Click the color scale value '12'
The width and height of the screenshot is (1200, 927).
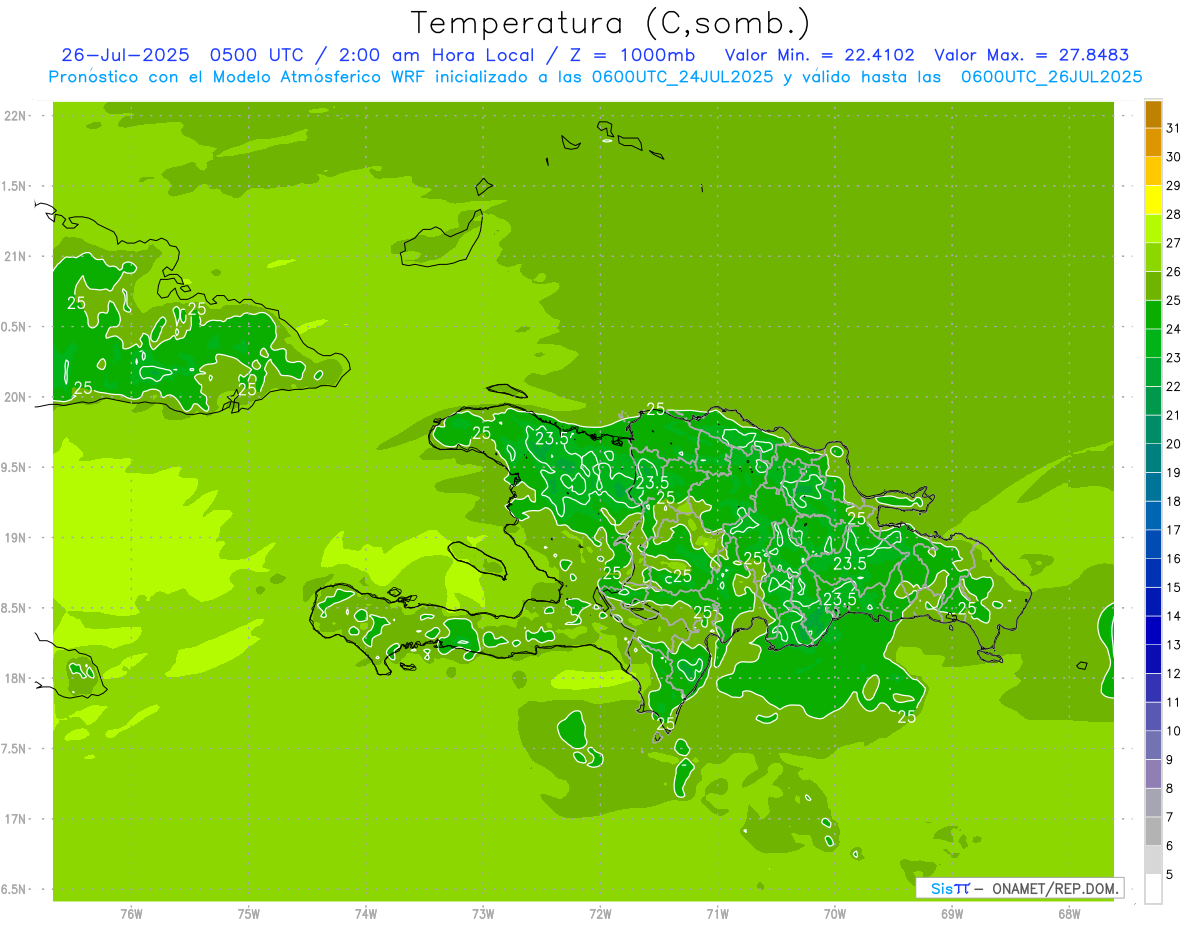pos(1173,674)
